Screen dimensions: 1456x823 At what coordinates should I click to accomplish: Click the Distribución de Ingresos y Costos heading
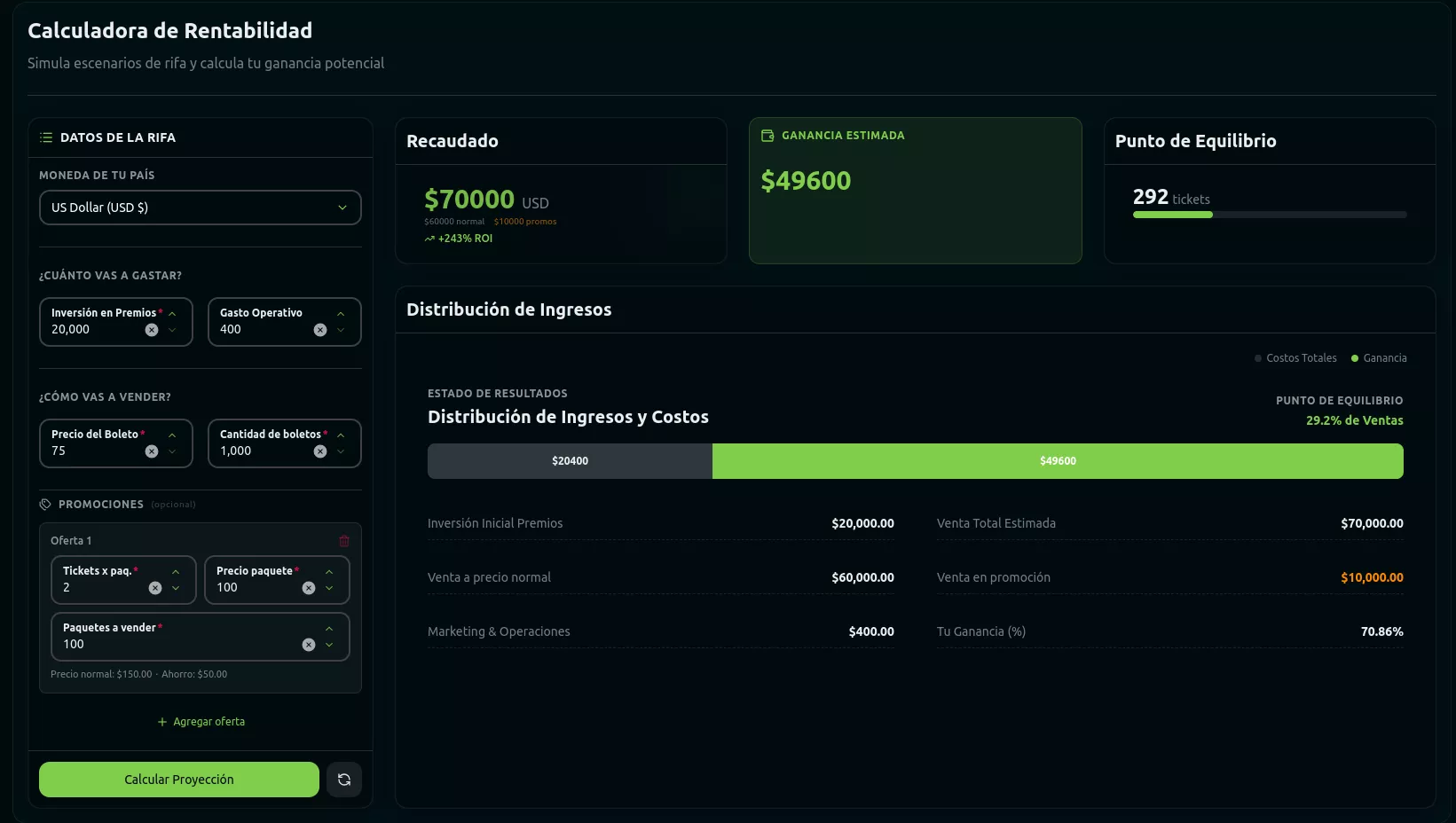pos(568,418)
